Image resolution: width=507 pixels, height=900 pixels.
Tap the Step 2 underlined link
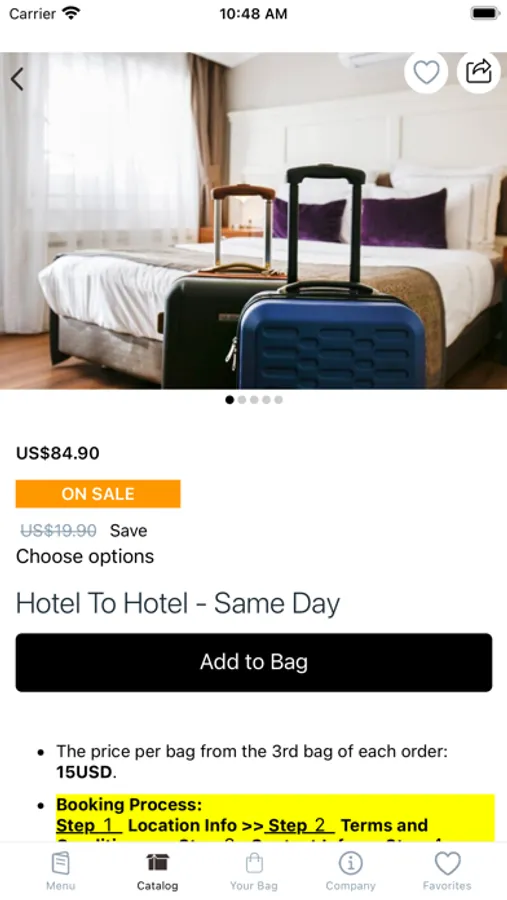click(x=300, y=825)
